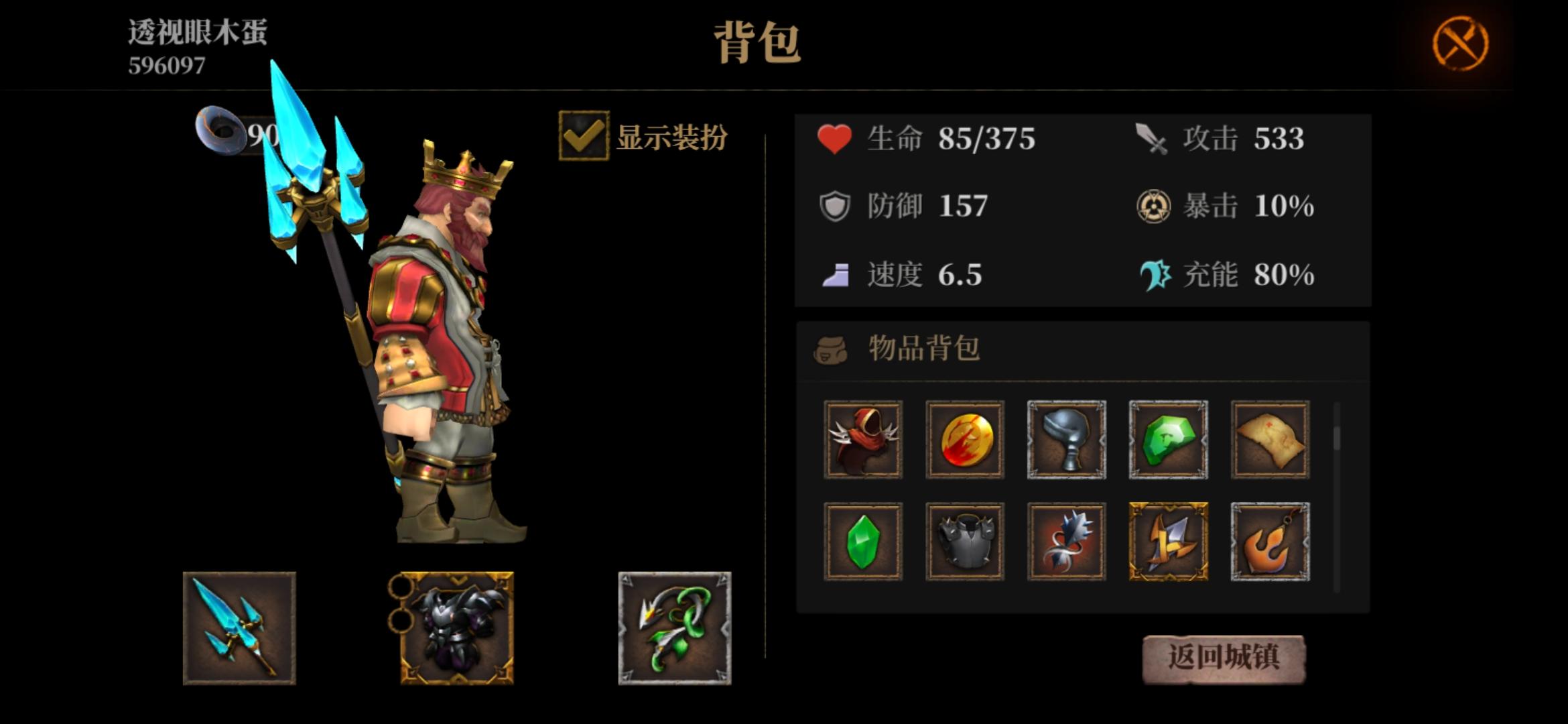Open the equipped green serpent accessory slot
Image resolution: width=1568 pixels, height=724 pixels.
tap(675, 628)
